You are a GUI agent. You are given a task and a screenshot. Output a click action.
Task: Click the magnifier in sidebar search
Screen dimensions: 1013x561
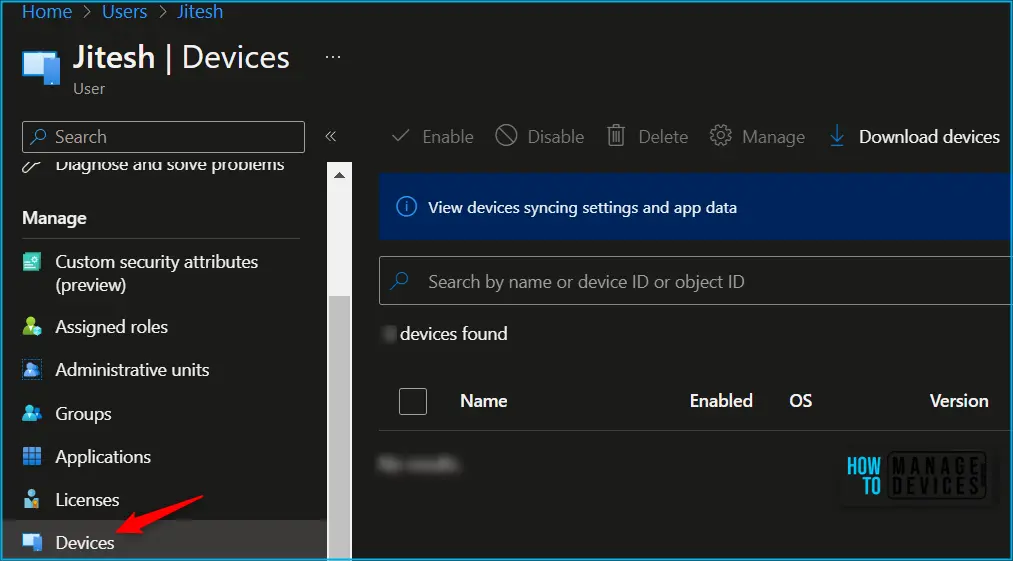(39, 137)
